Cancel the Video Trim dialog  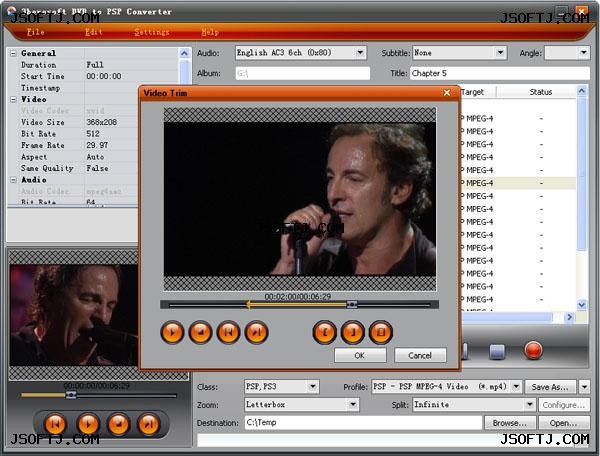coord(420,355)
